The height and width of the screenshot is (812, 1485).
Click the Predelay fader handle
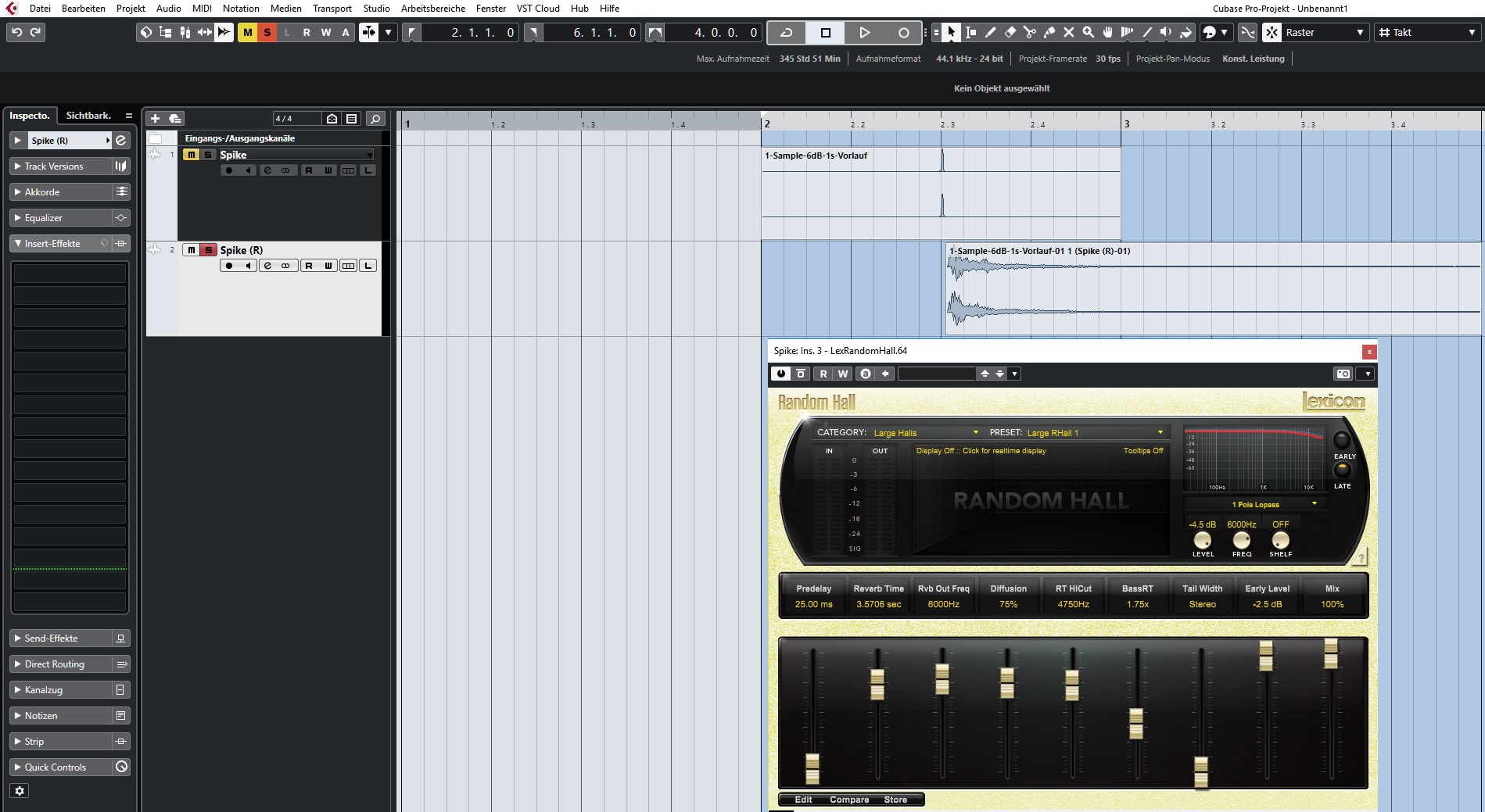(812, 767)
